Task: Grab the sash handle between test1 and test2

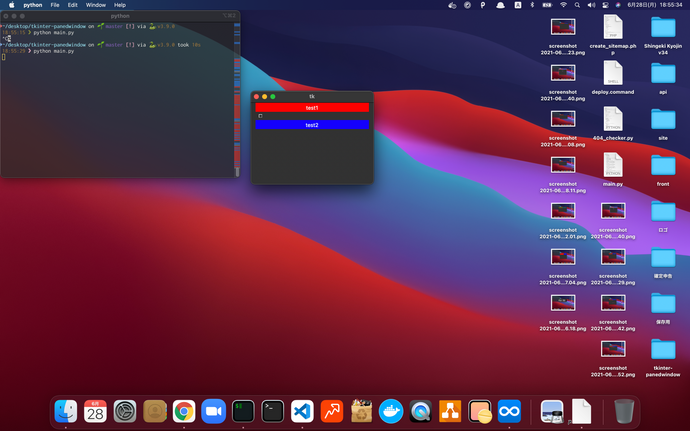Action: [260, 116]
